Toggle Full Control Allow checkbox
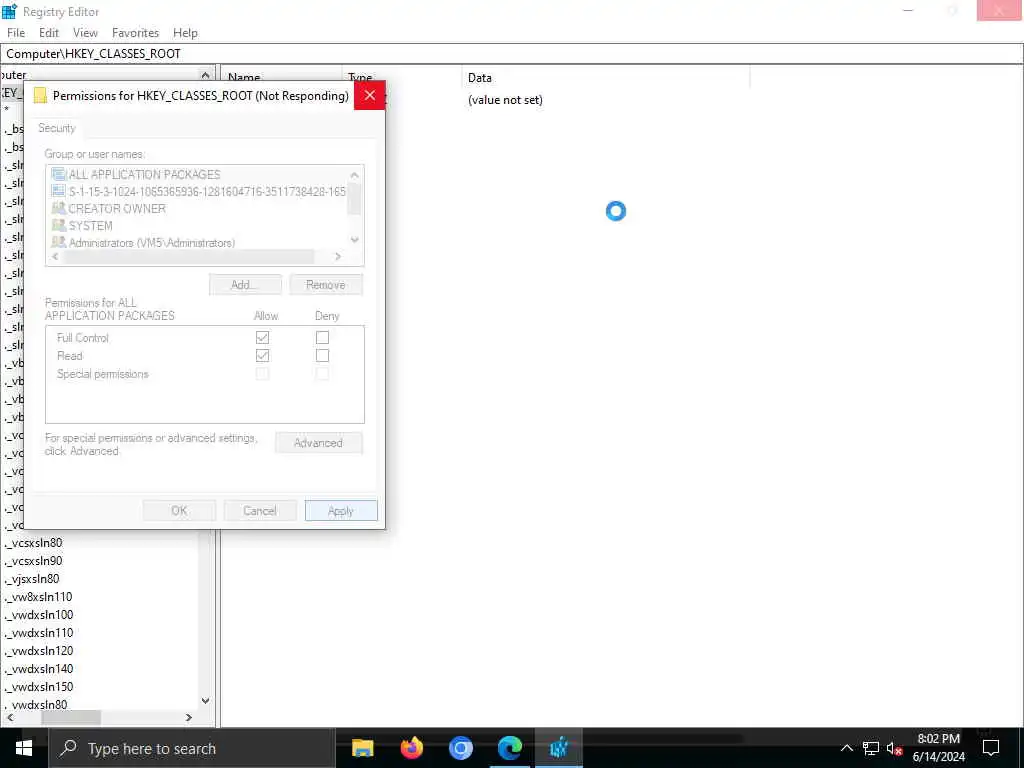The width and height of the screenshot is (1024, 768). tap(263, 338)
